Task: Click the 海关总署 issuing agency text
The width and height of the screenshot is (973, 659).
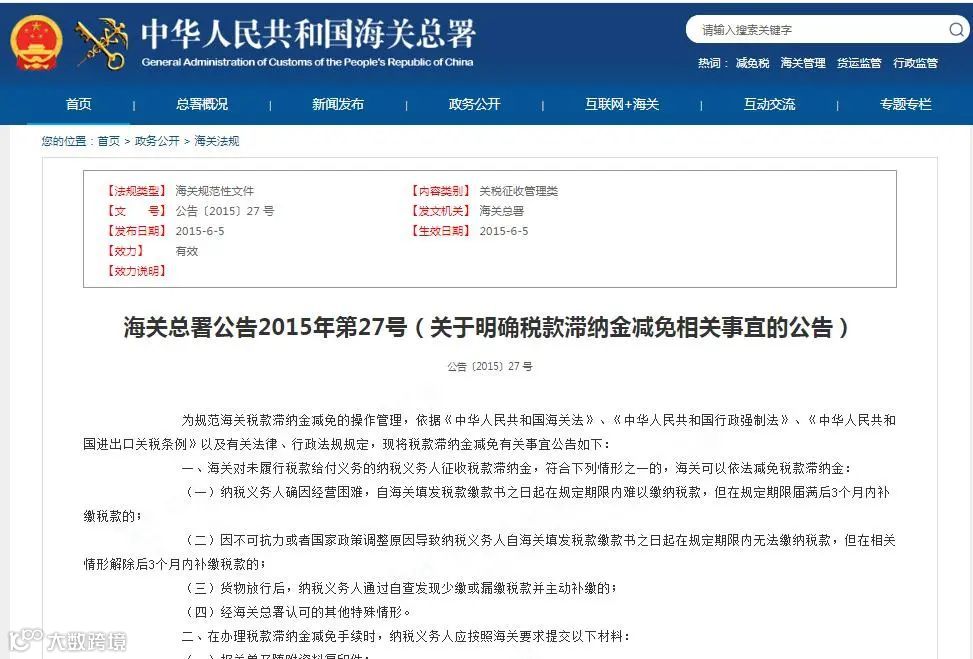Action: tap(500, 211)
